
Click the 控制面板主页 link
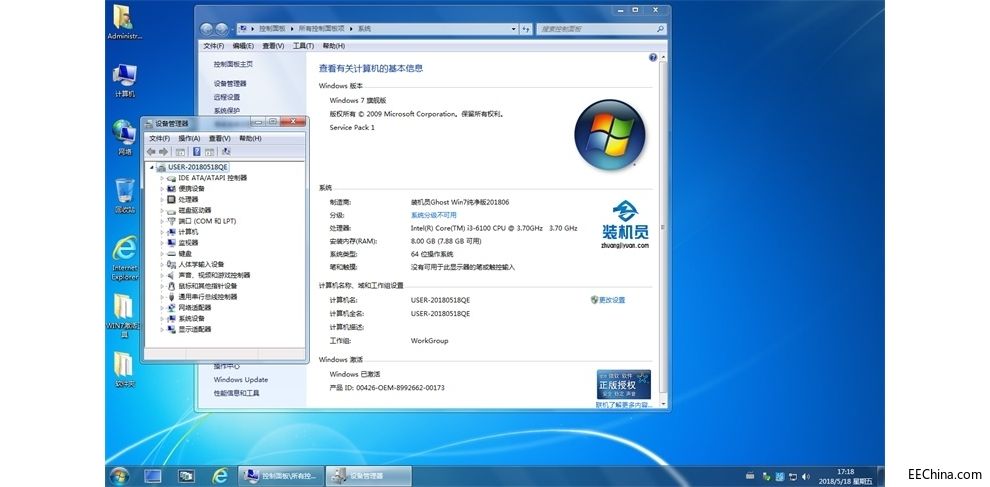click(x=233, y=64)
